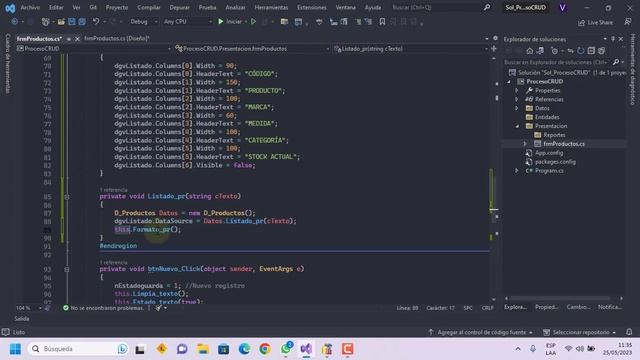Close the frmProductos.cs tab
640x360 pixels.
tap(77, 39)
